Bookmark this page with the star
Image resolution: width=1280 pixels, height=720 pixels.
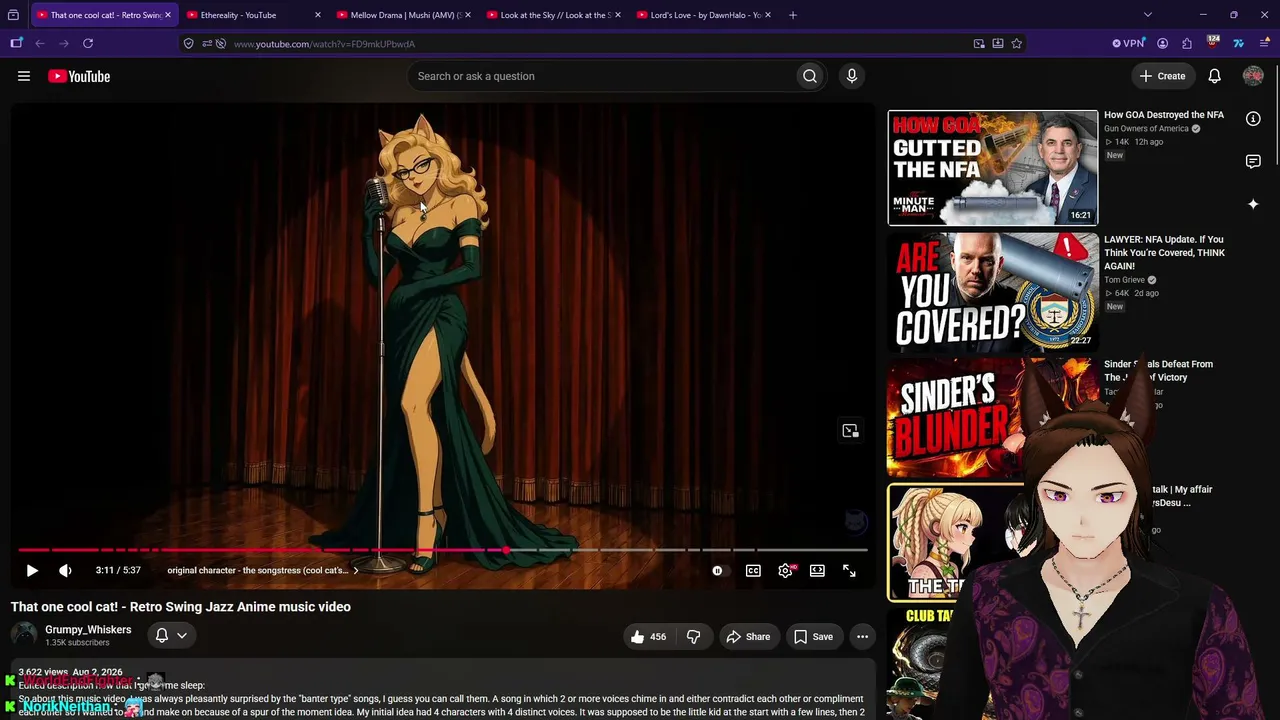(1017, 43)
